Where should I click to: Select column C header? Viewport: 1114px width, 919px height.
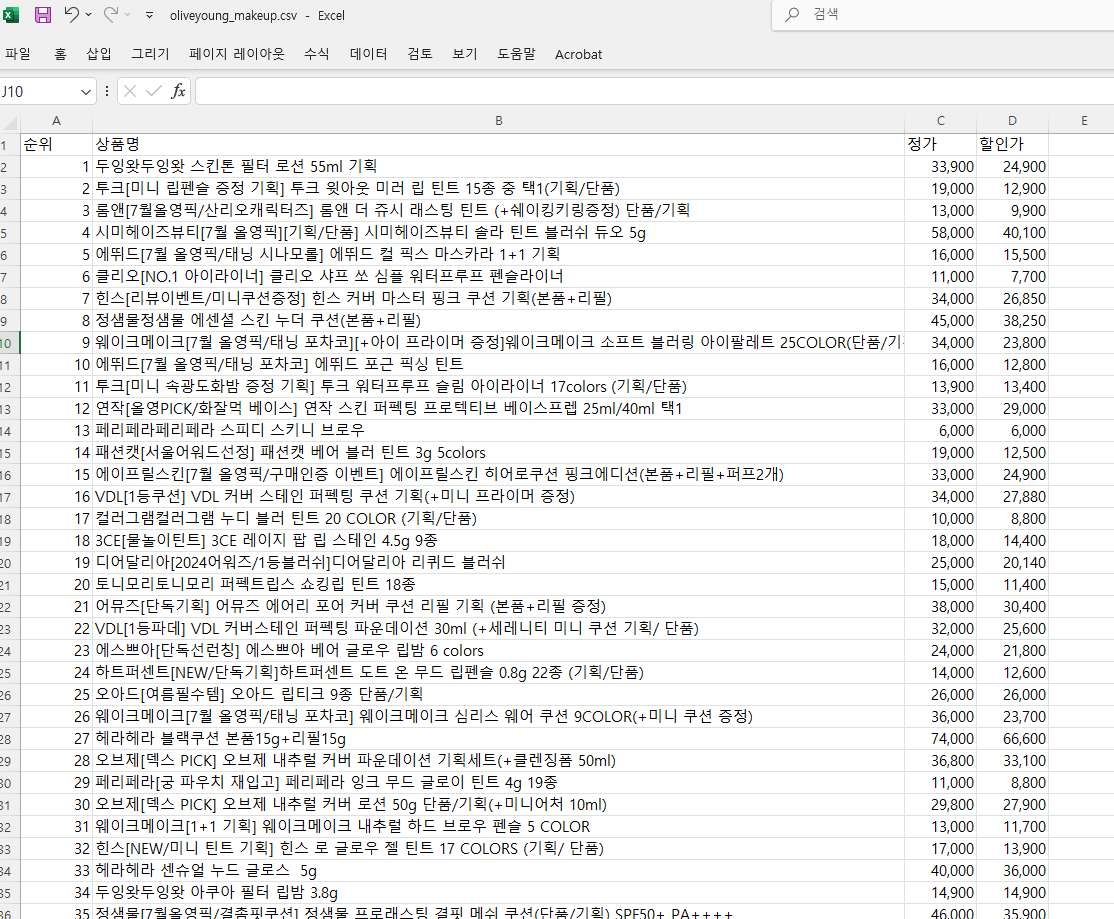(941, 121)
